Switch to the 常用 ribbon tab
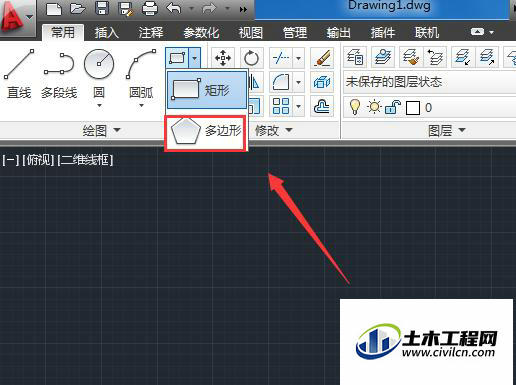The height and width of the screenshot is (385, 516). tap(63, 33)
